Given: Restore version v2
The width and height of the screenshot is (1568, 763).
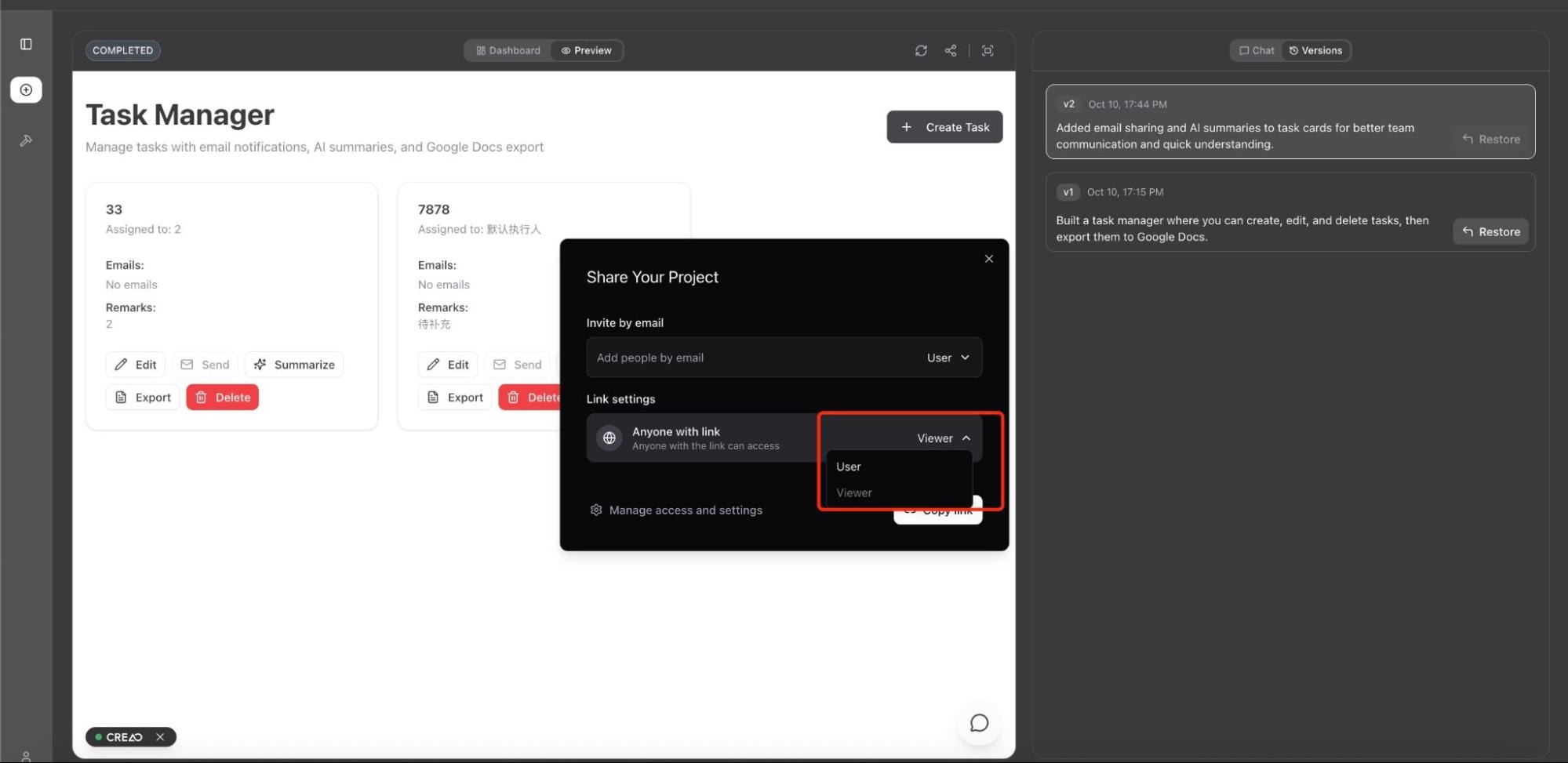Looking at the screenshot, I should (x=1491, y=139).
